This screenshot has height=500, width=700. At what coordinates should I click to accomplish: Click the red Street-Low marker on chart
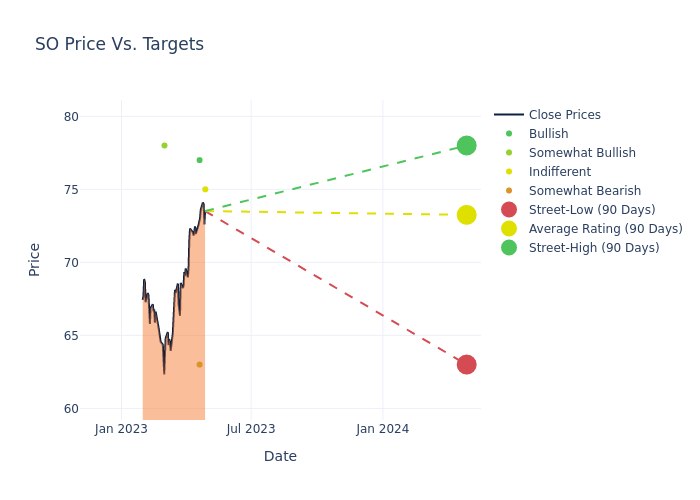(x=466, y=364)
